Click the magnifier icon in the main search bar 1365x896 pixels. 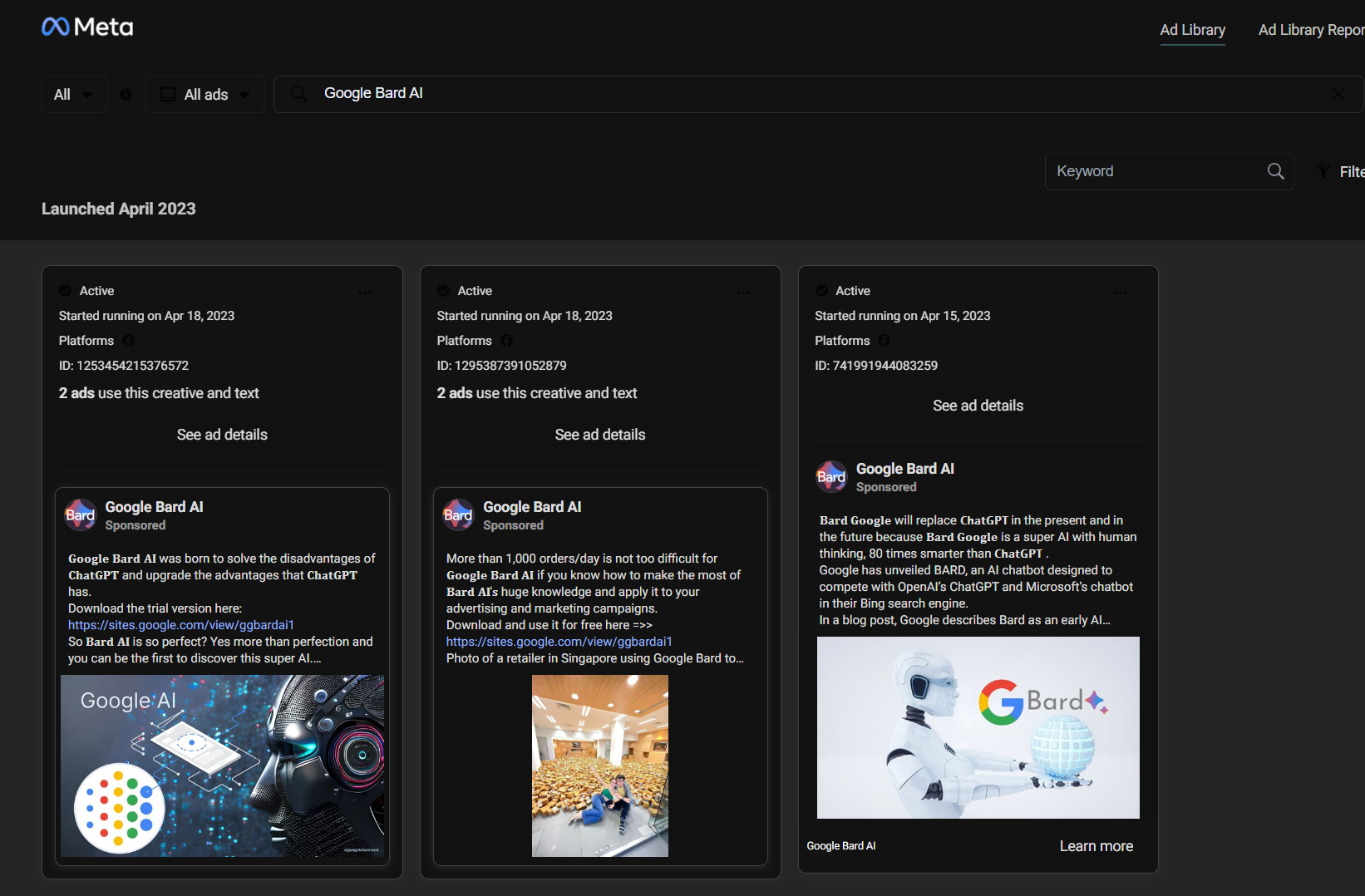pyautogui.click(x=298, y=94)
